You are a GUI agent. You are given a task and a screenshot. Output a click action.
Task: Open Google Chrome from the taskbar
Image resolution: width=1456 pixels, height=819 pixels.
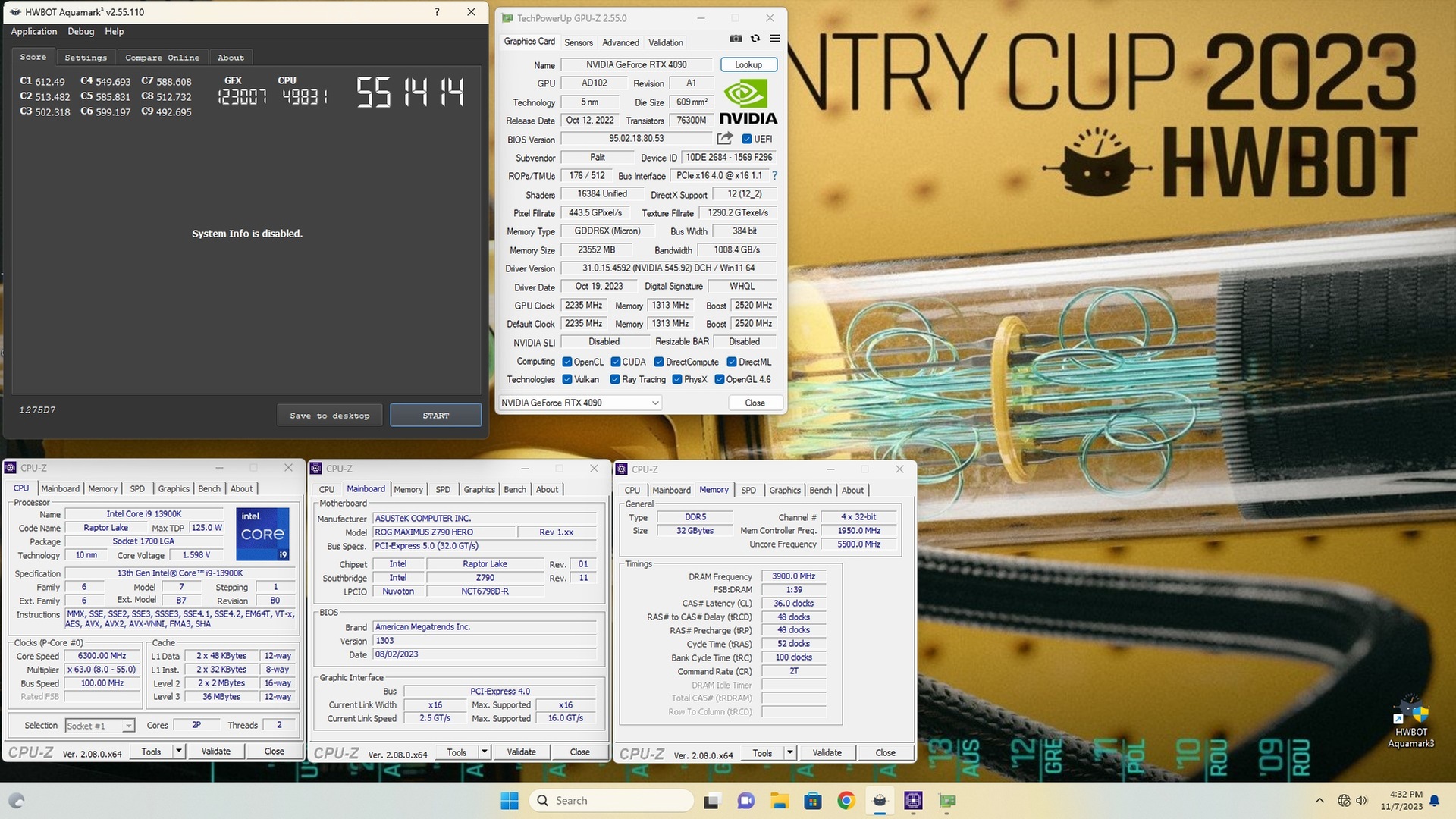[x=846, y=800]
